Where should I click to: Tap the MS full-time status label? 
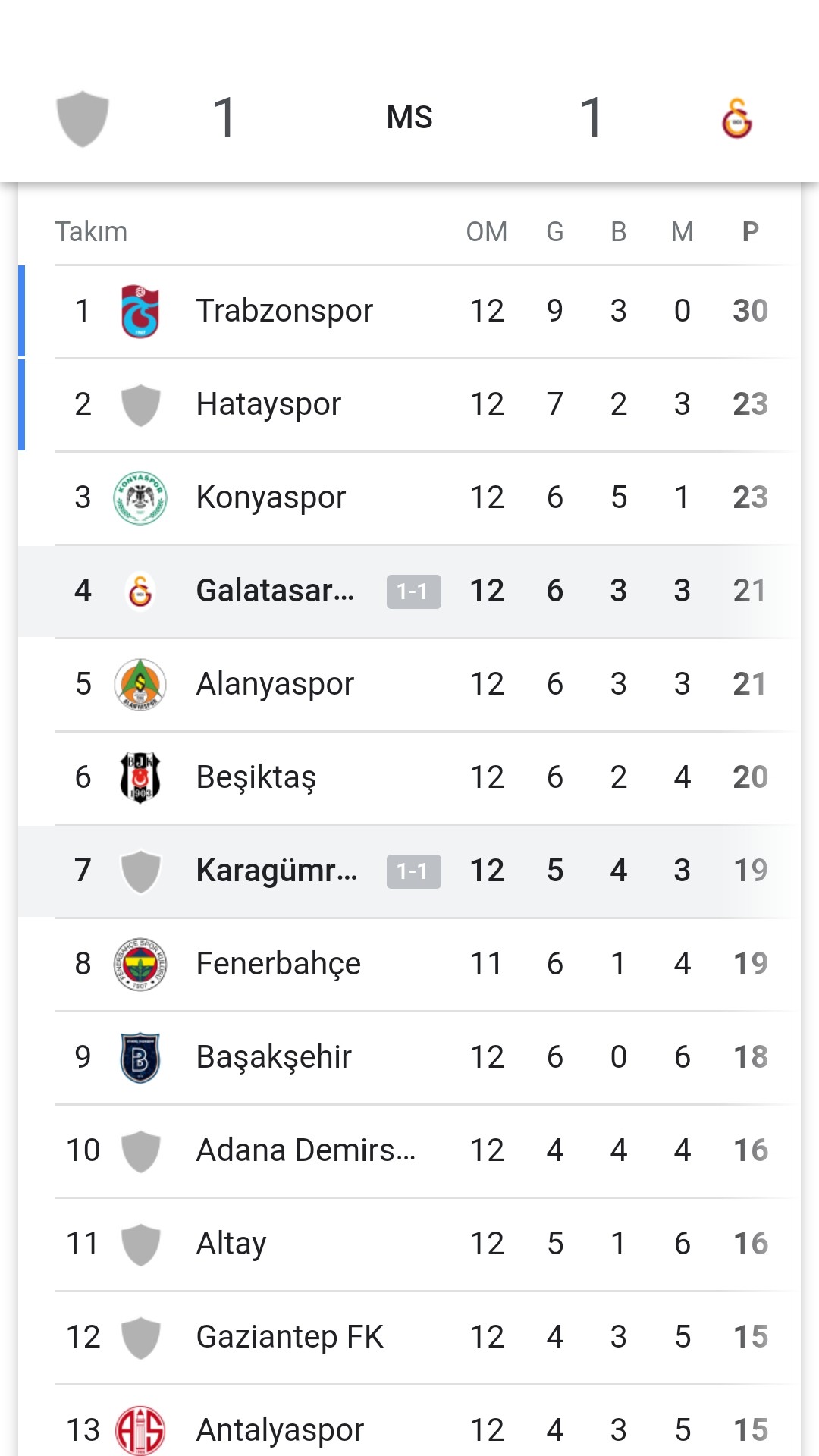409,118
